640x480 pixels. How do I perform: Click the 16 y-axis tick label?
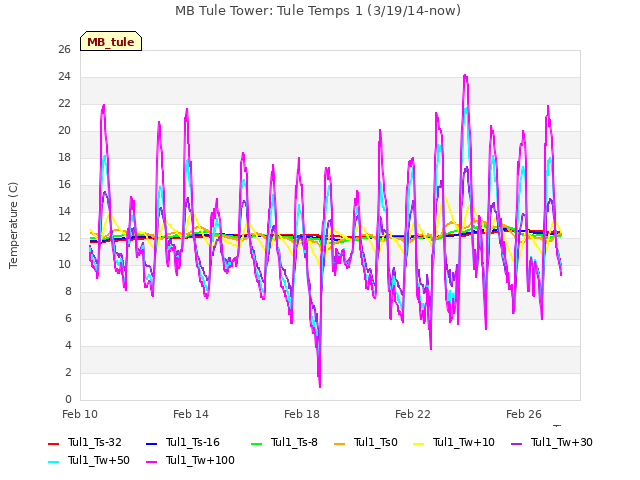[x=64, y=184]
